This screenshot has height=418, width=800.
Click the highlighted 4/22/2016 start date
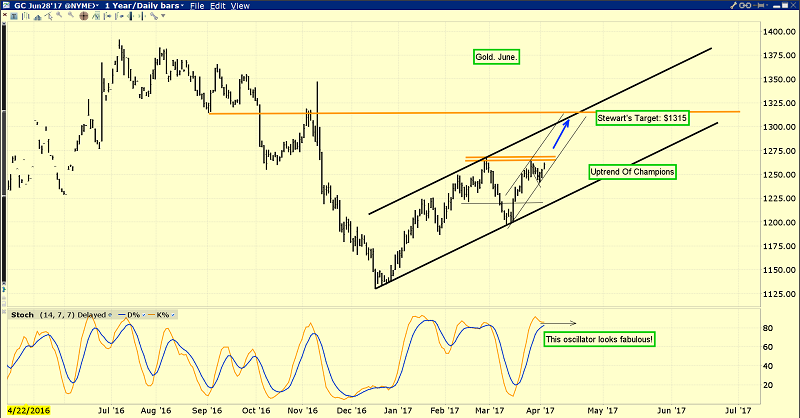pos(29,410)
